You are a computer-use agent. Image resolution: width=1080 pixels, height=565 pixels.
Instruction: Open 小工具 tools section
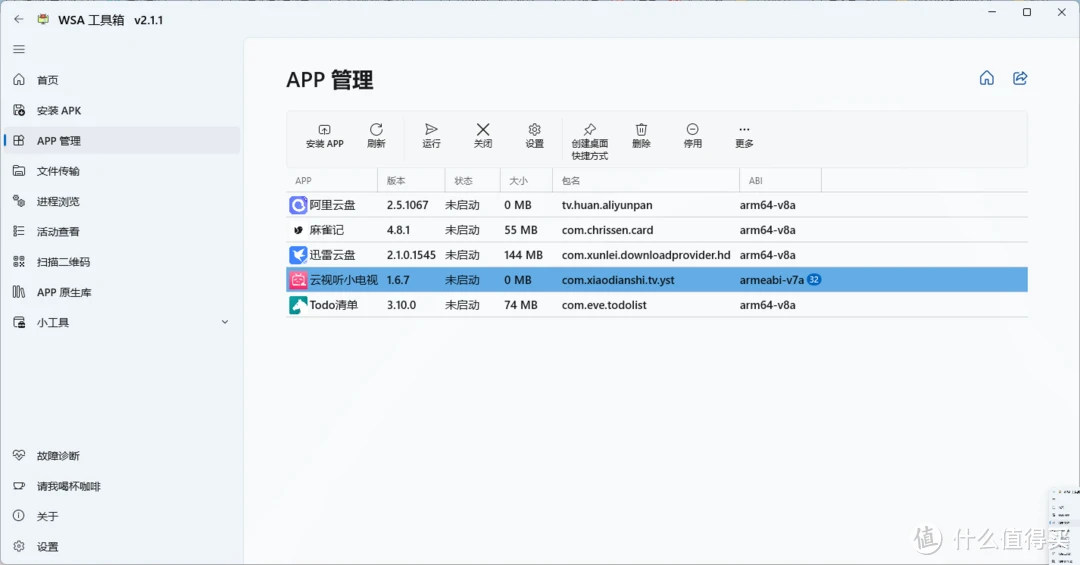[x=122, y=322]
